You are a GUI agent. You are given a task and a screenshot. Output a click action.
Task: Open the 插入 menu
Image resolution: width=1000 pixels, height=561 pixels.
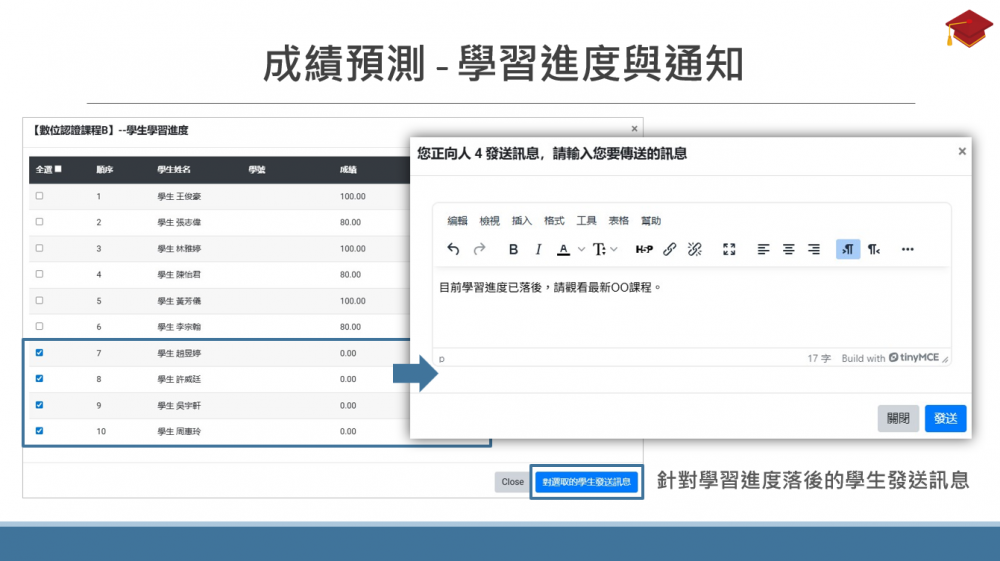pyautogui.click(x=522, y=221)
